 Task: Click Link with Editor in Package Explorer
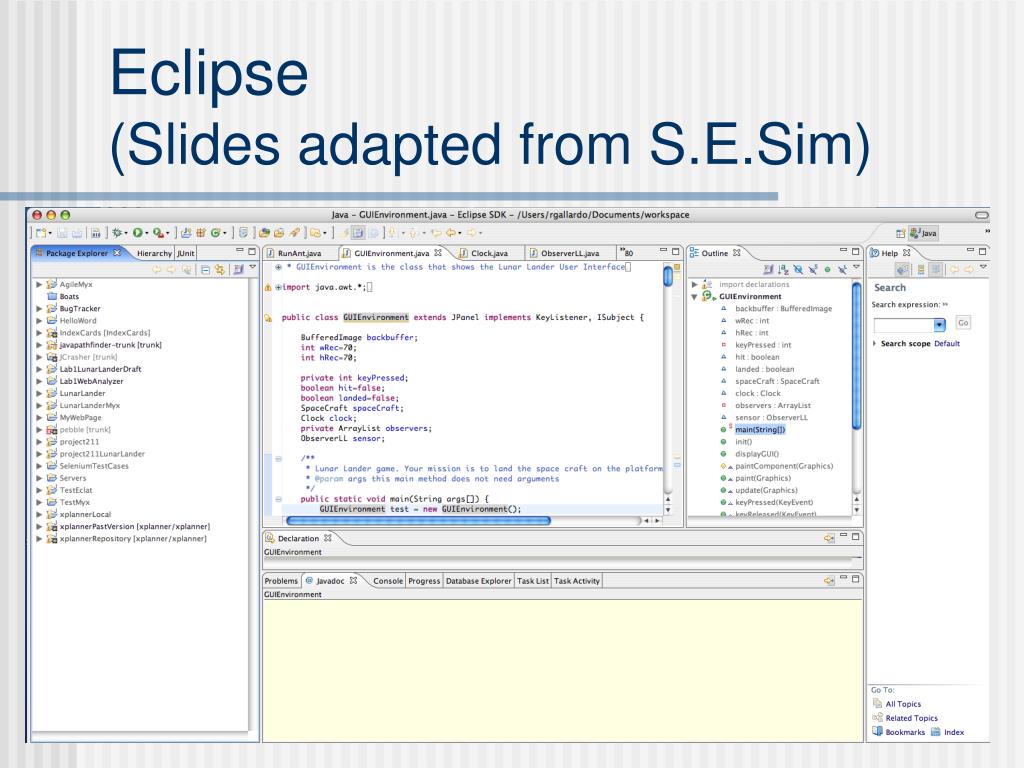tap(219, 269)
